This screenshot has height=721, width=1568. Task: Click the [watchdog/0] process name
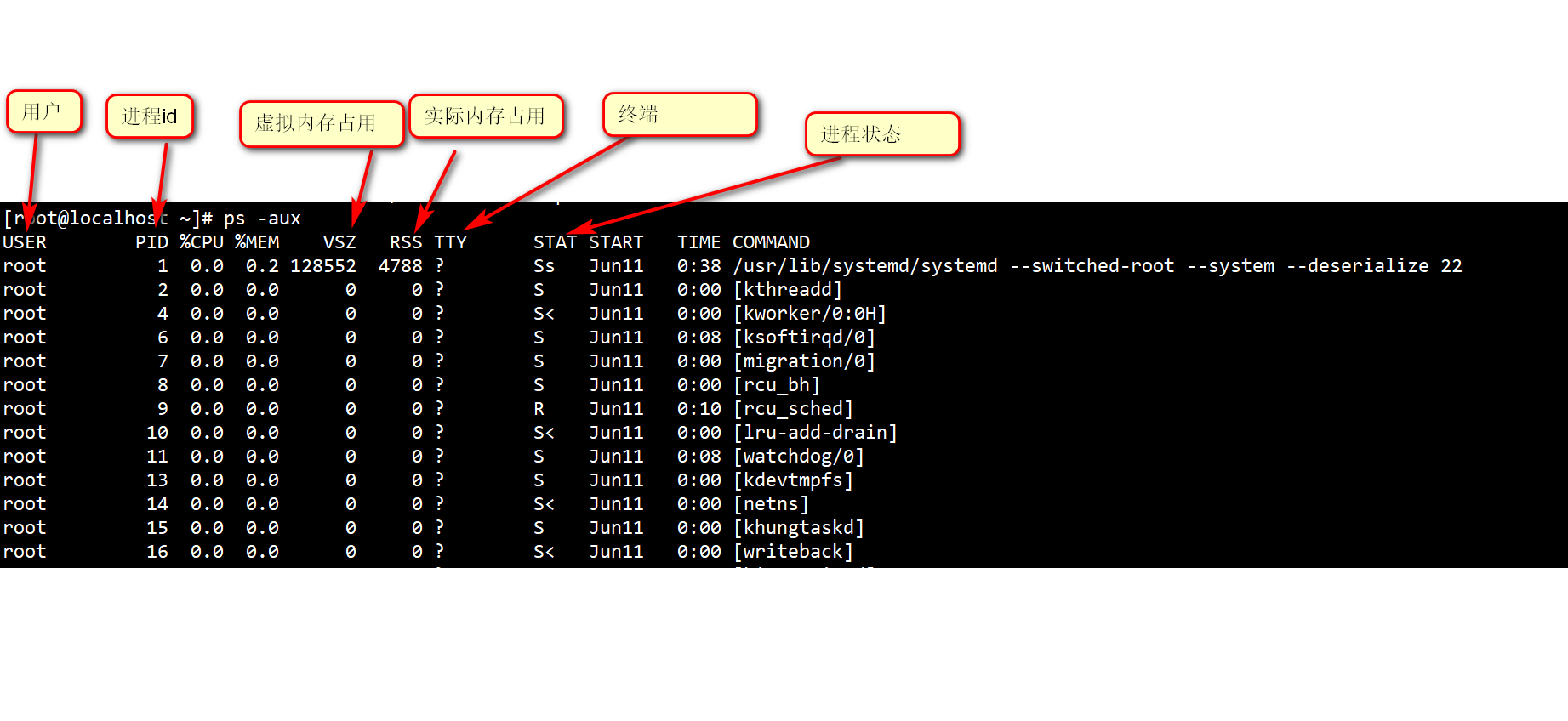pos(799,457)
